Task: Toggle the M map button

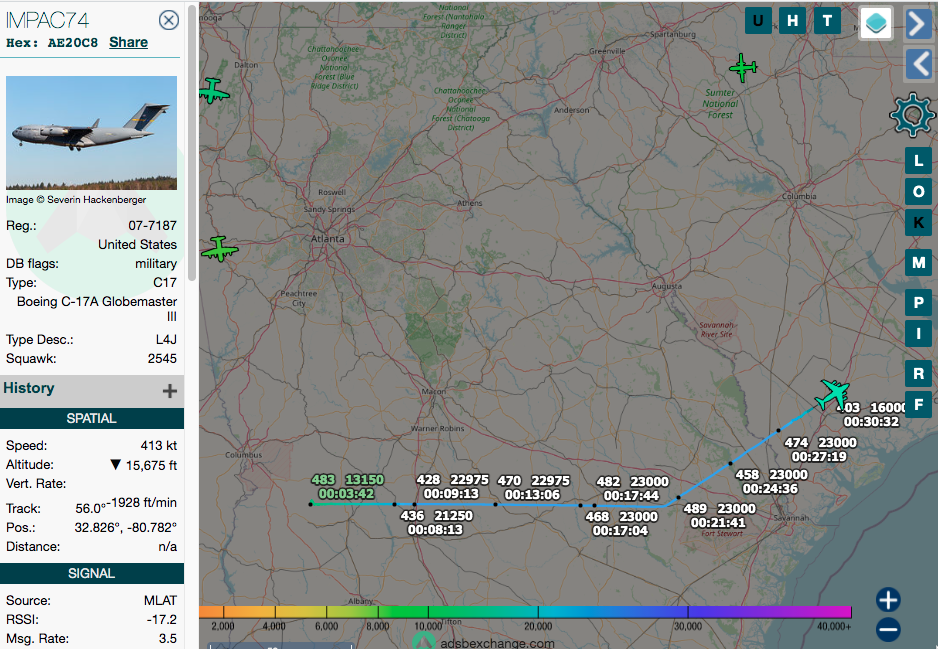Action: point(918,263)
